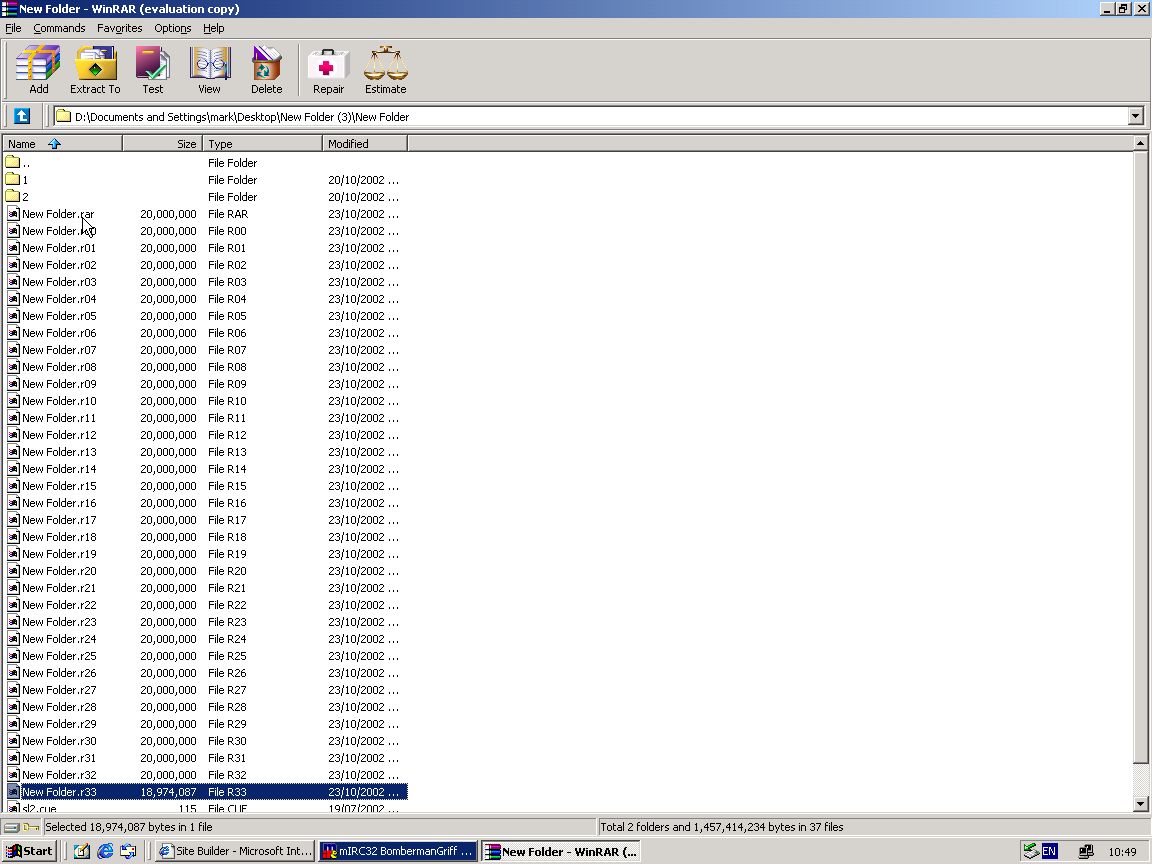Select file New Folder.r28
The image size is (1152, 864).
pos(59,707)
